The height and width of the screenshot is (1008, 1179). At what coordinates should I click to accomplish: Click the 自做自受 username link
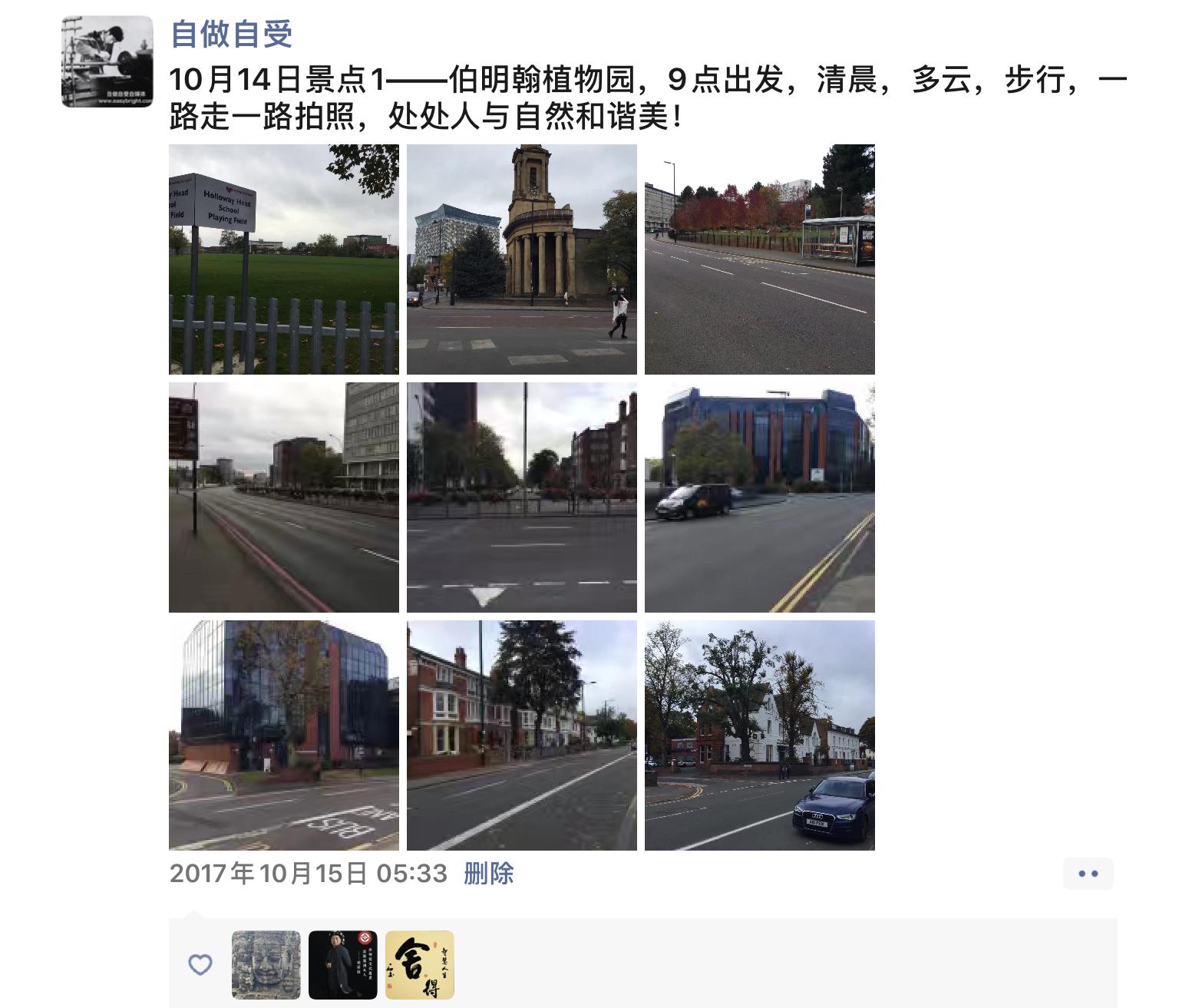(231, 34)
